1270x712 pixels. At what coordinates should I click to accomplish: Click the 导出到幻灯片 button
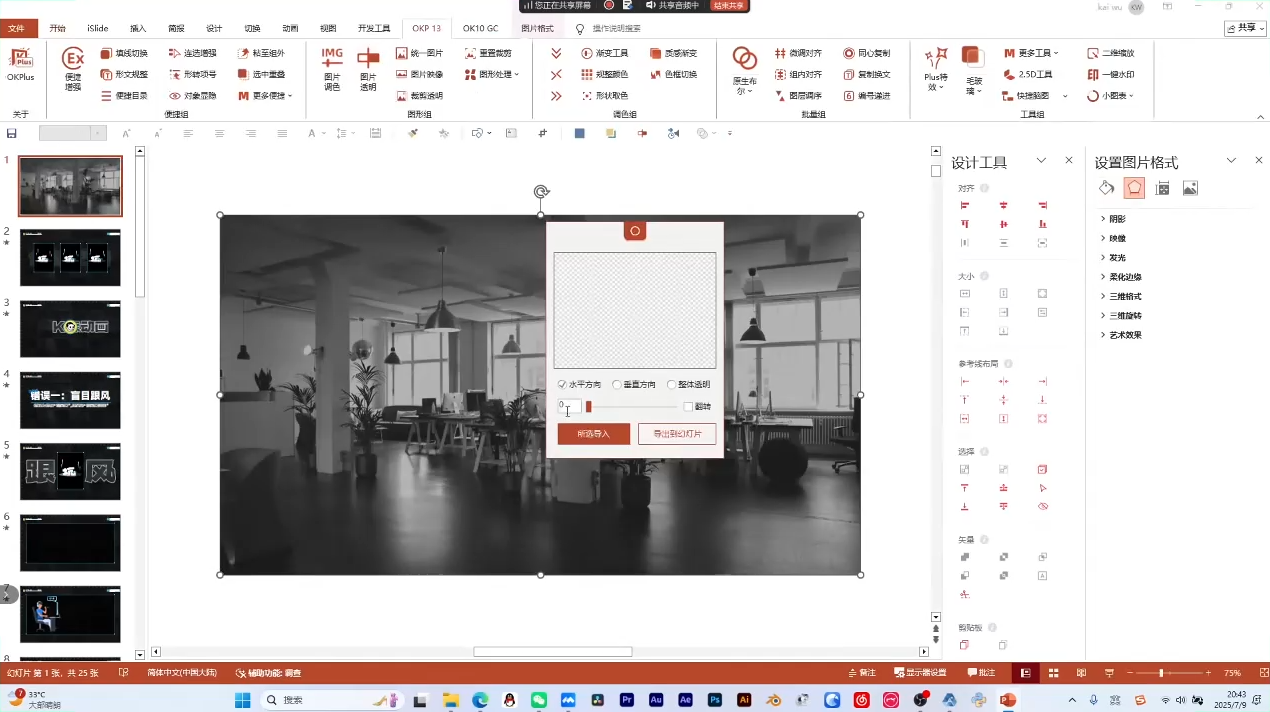pos(677,434)
